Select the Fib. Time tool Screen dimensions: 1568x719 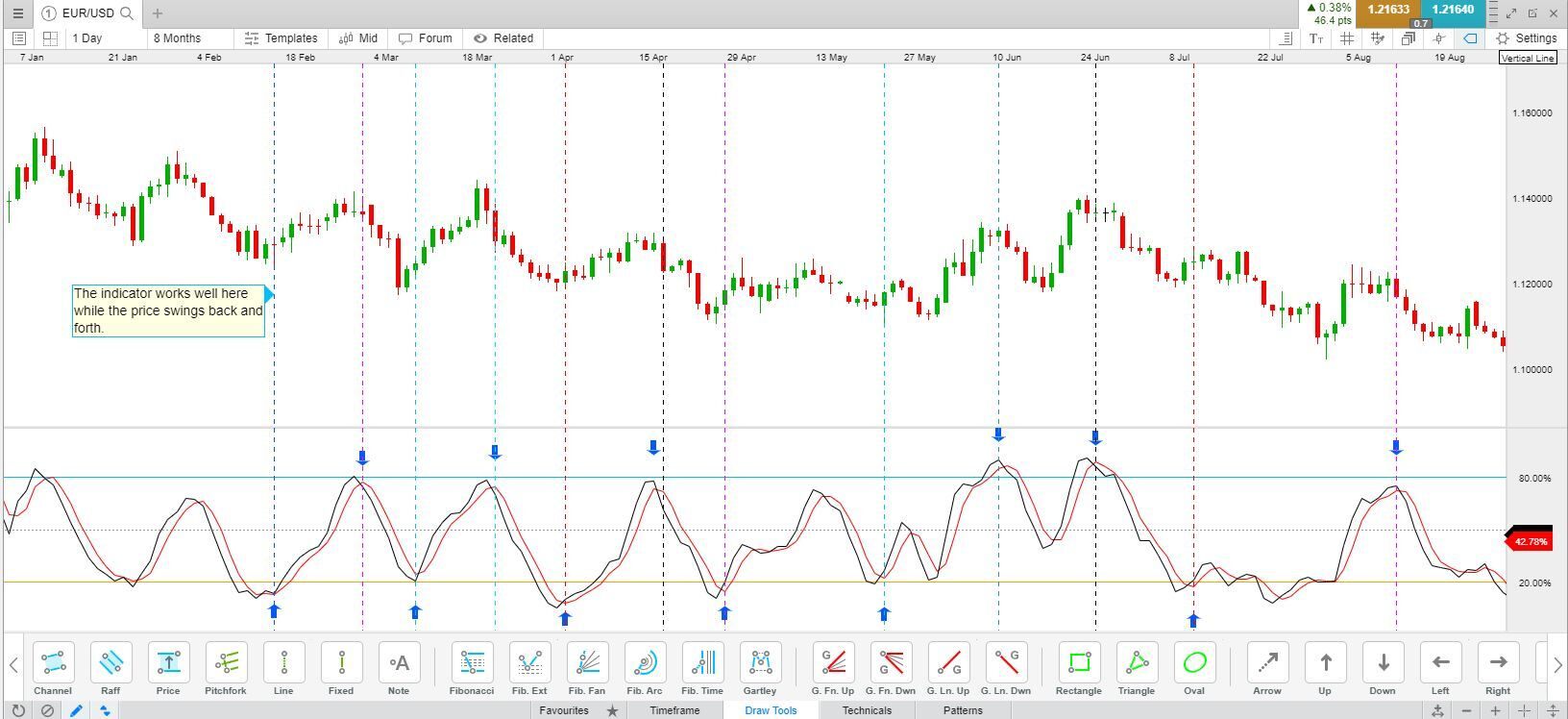pyautogui.click(x=702, y=662)
